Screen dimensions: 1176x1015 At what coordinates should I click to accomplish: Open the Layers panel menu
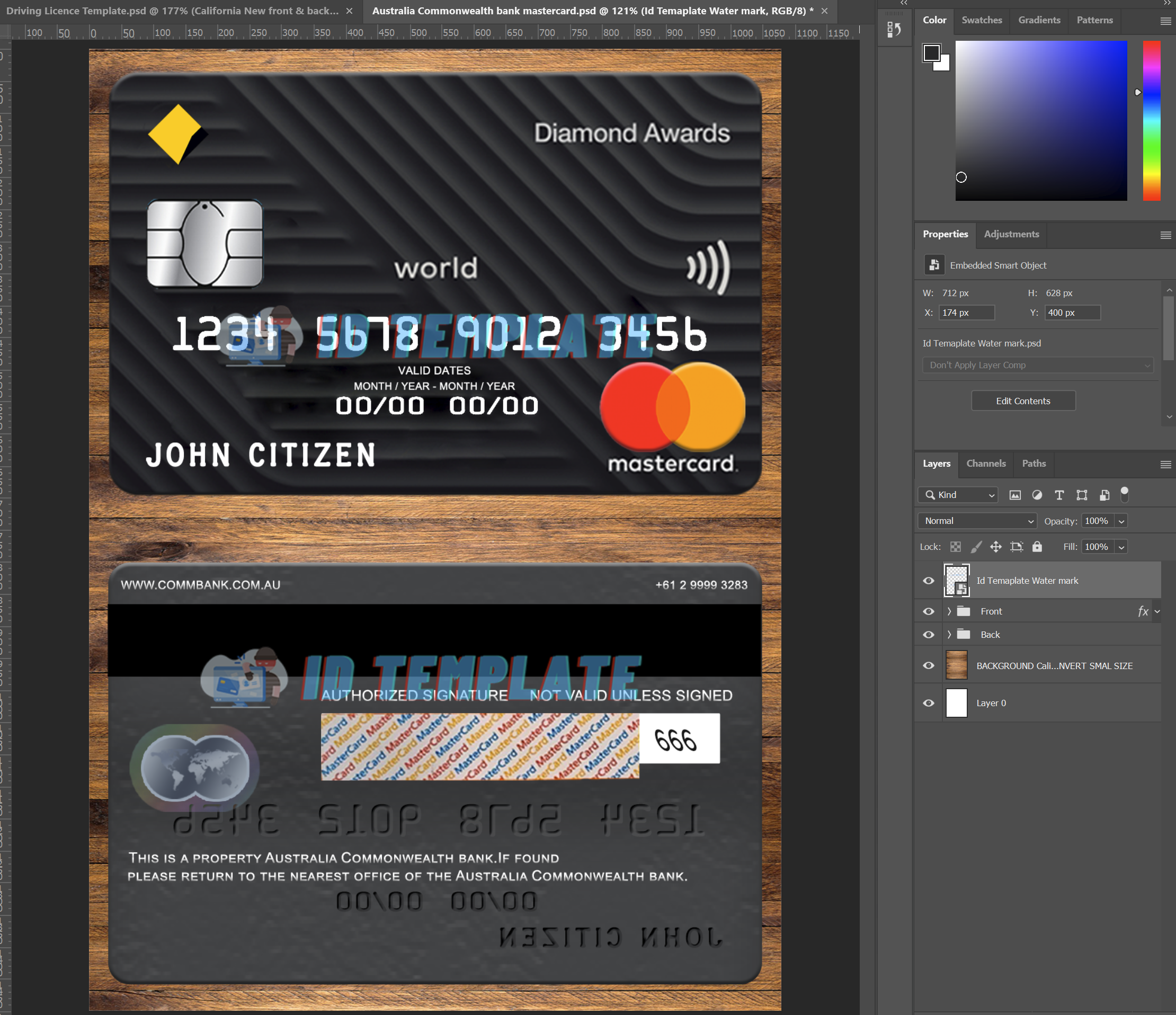tap(1166, 465)
